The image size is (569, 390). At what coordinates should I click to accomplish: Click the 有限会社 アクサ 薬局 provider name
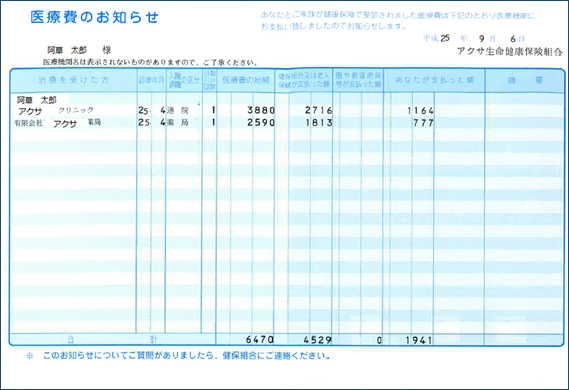click(57, 123)
